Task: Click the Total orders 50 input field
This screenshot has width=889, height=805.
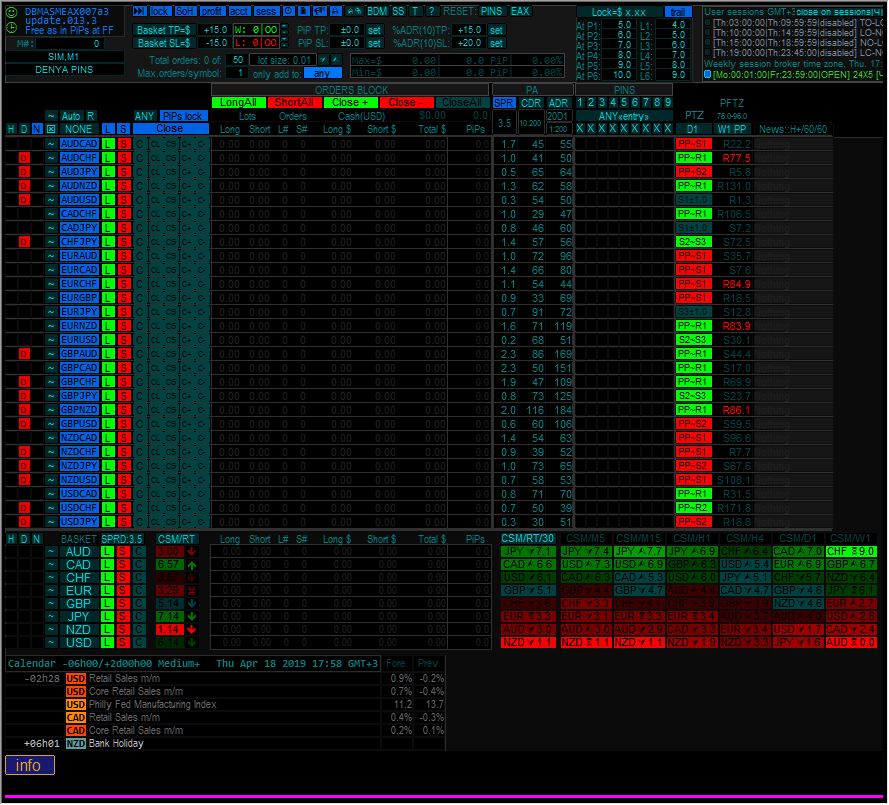Action: 236,60
